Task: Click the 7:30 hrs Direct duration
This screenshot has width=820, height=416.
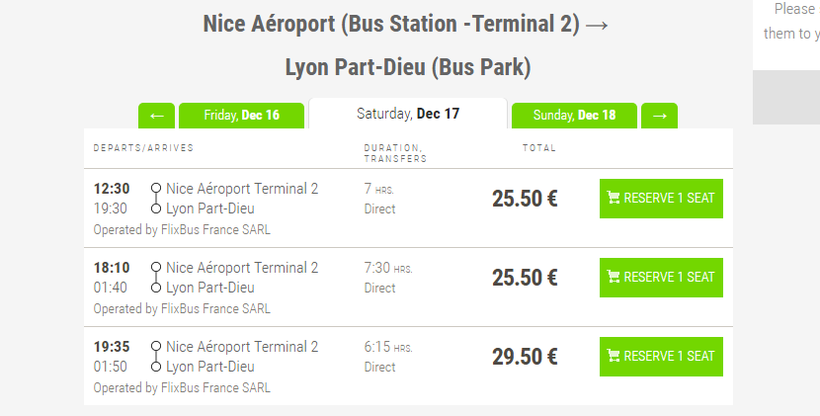Action: pos(388,277)
